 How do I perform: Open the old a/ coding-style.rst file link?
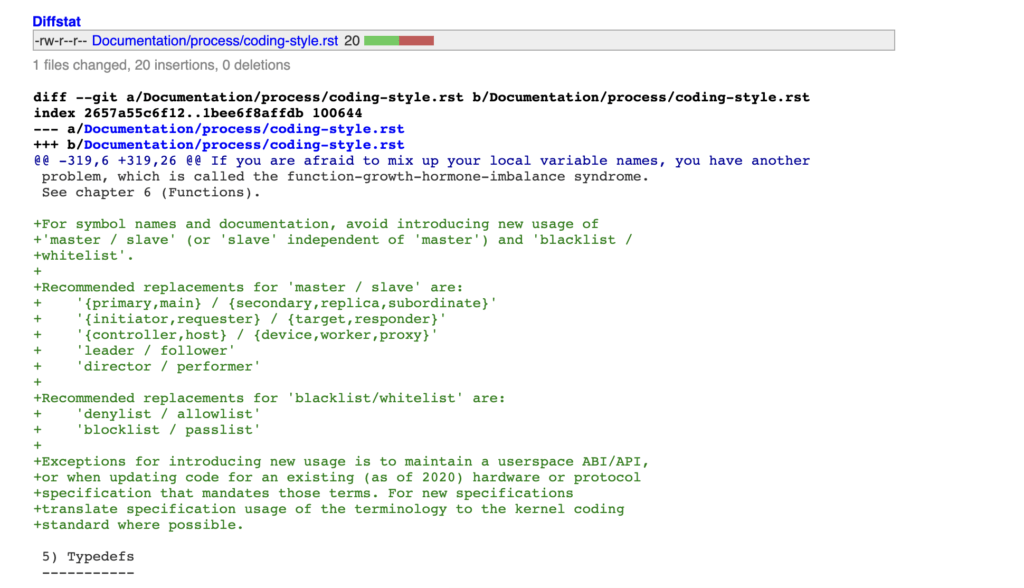click(x=244, y=129)
